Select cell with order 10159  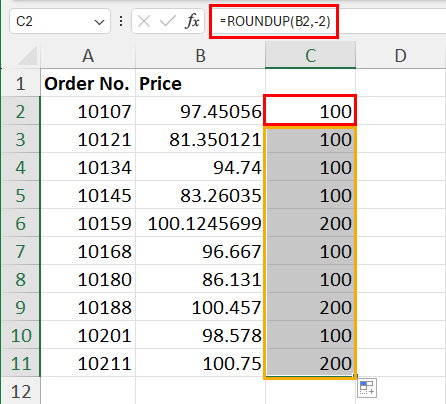pos(88,223)
